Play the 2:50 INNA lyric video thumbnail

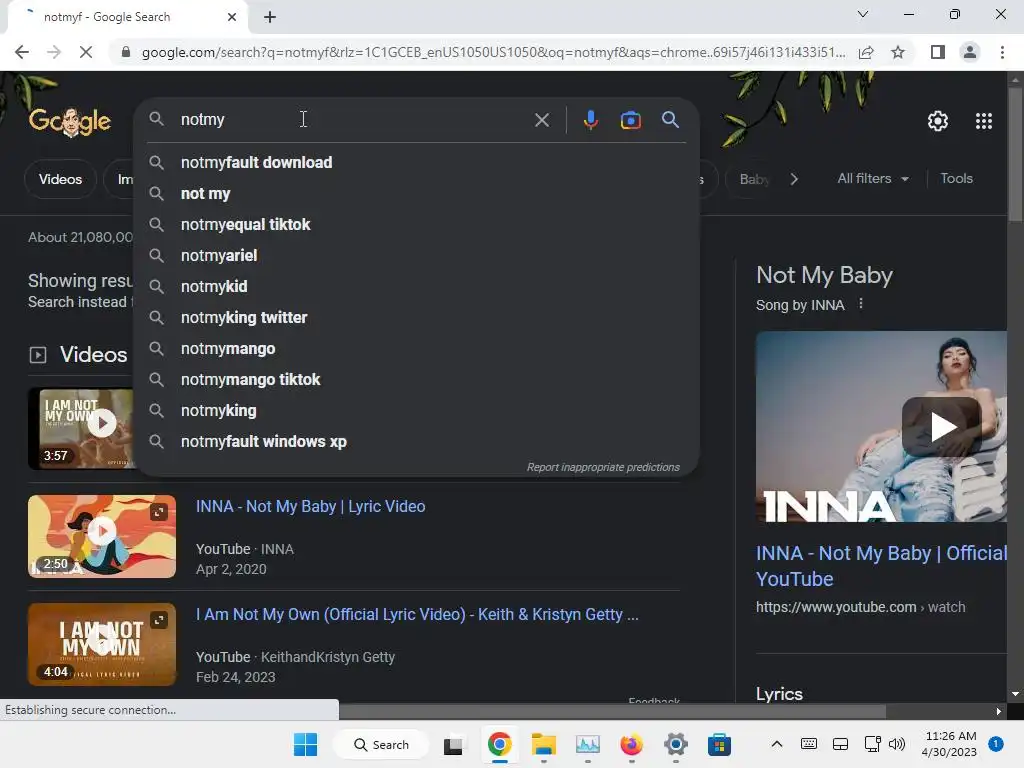point(102,536)
